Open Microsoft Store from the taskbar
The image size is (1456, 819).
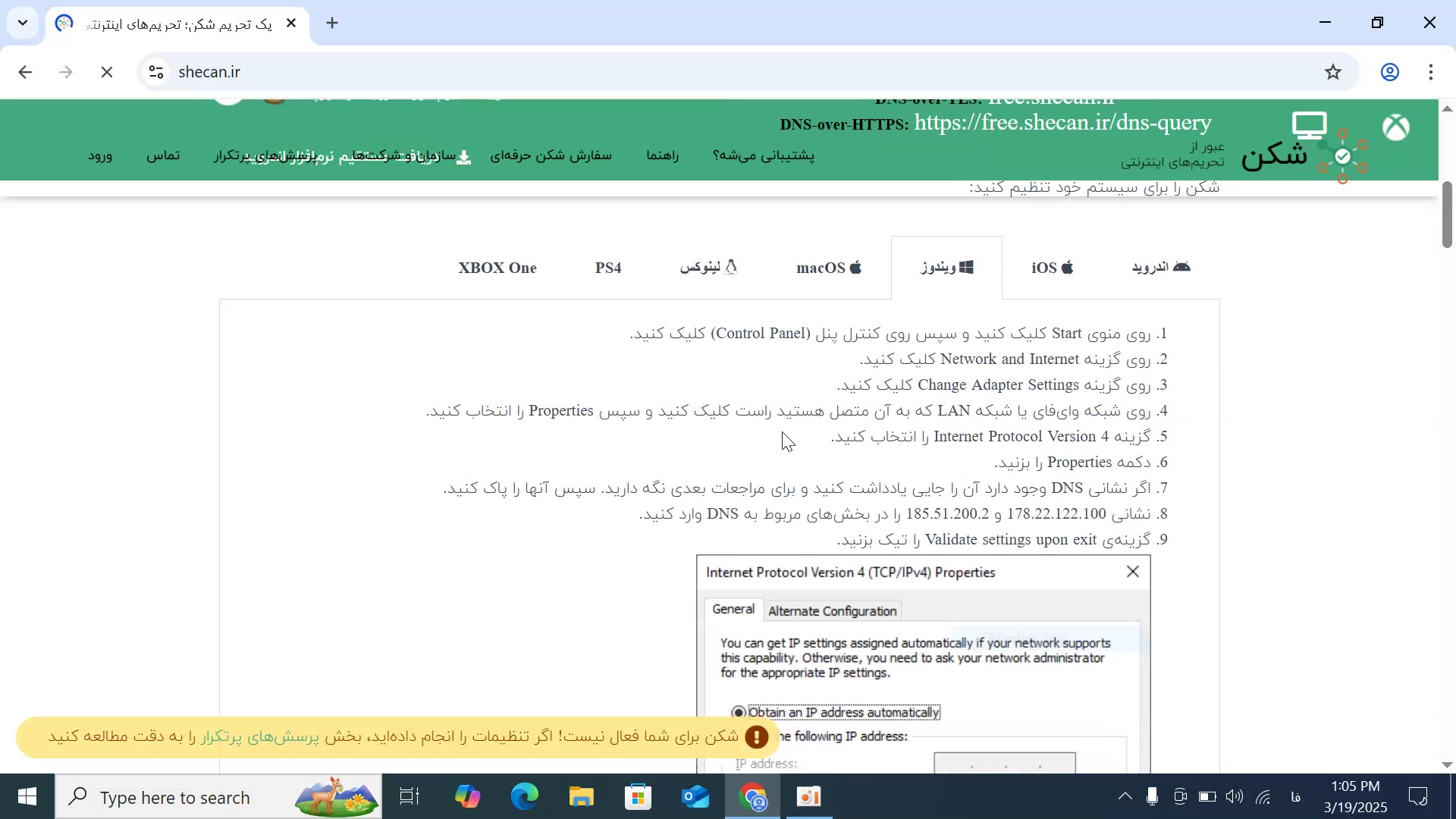point(638,797)
